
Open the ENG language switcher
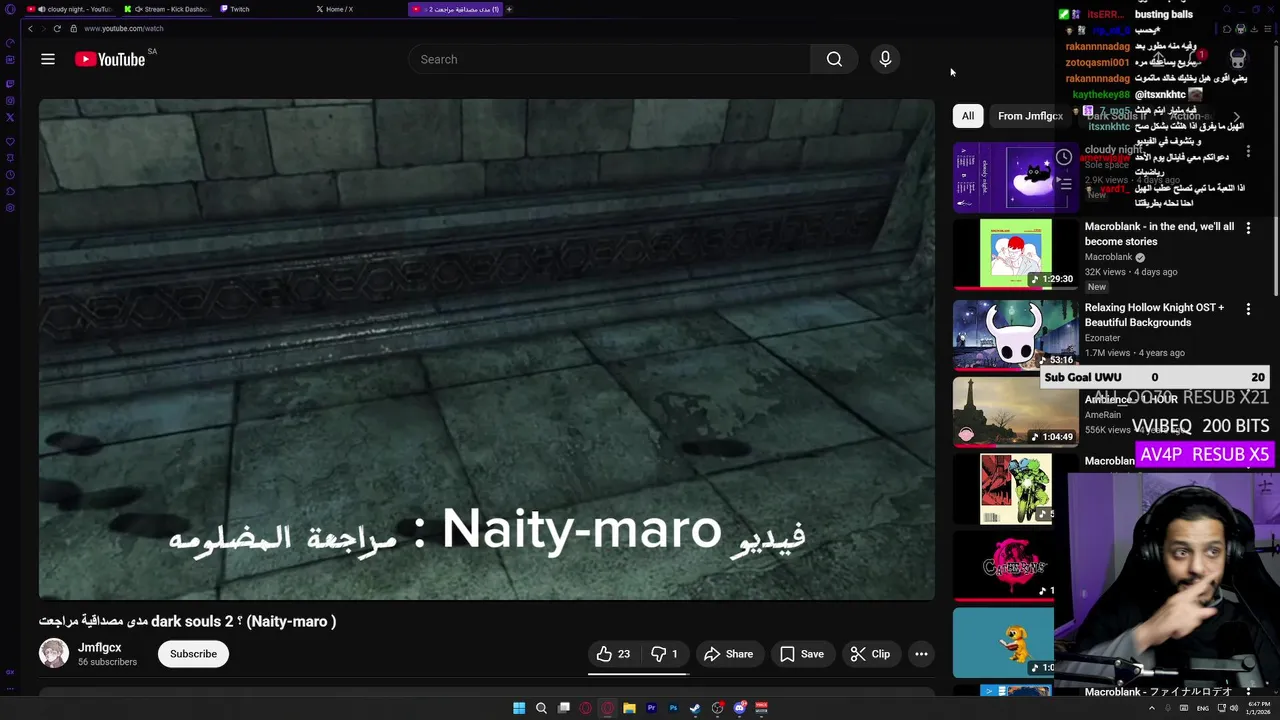pos(1203,708)
